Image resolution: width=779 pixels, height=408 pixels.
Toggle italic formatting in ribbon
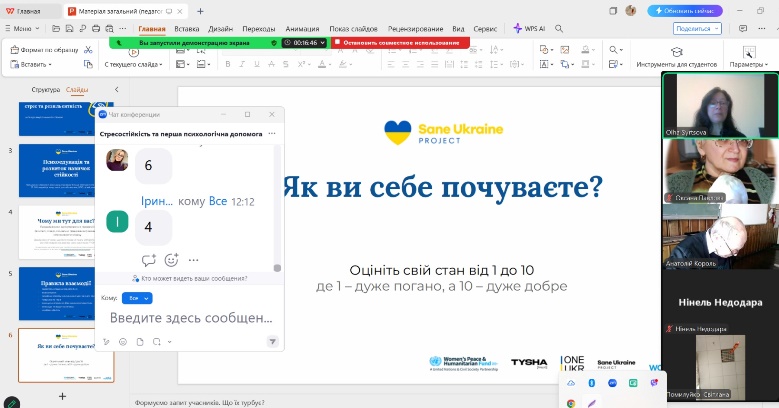242,64
